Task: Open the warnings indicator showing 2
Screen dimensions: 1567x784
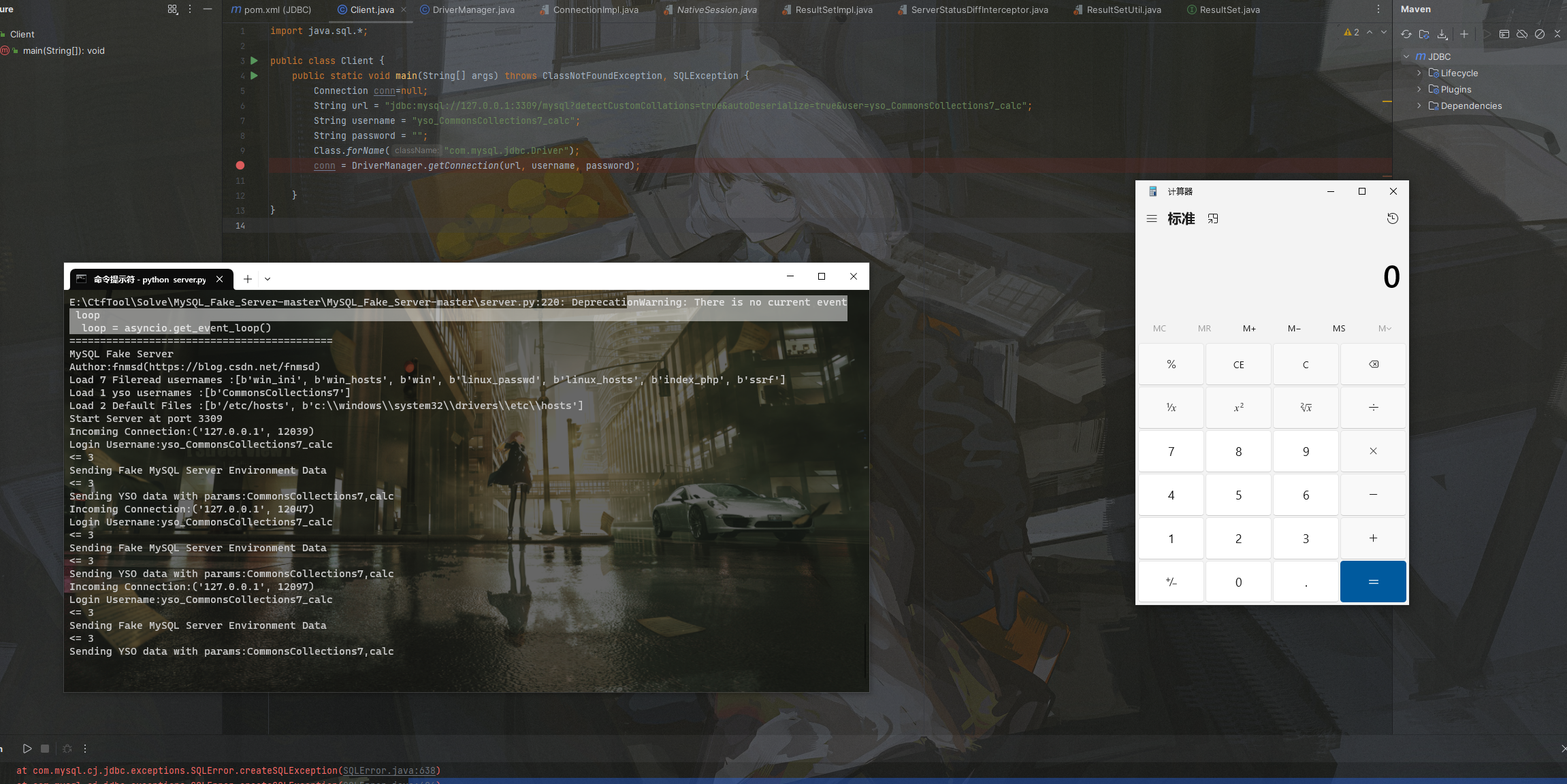Action: point(1352,32)
